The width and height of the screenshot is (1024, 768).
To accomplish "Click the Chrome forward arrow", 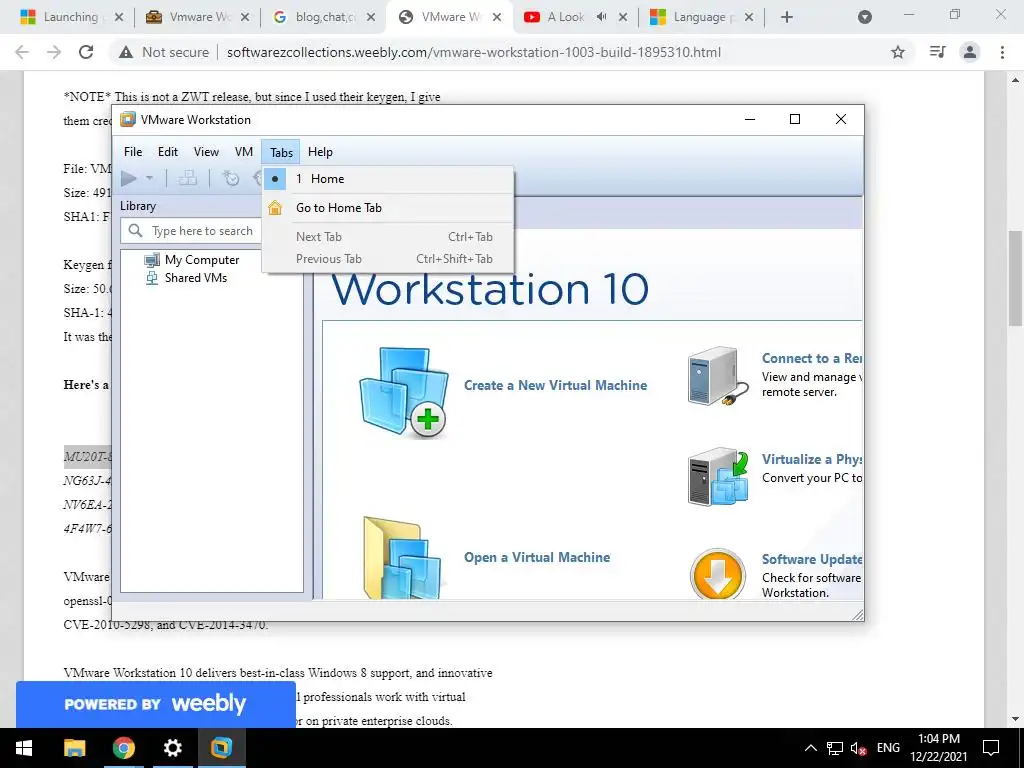I will click(x=54, y=52).
